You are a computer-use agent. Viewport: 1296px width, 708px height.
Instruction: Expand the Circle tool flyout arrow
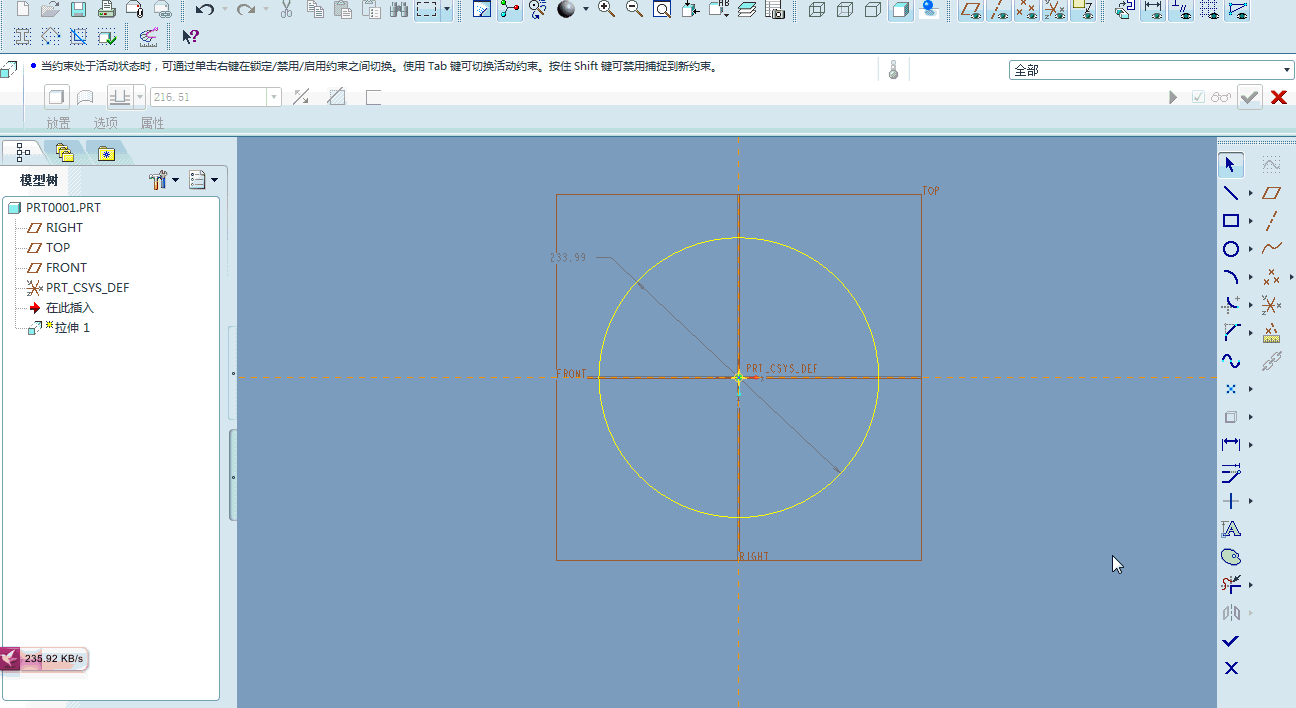point(1250,249)
